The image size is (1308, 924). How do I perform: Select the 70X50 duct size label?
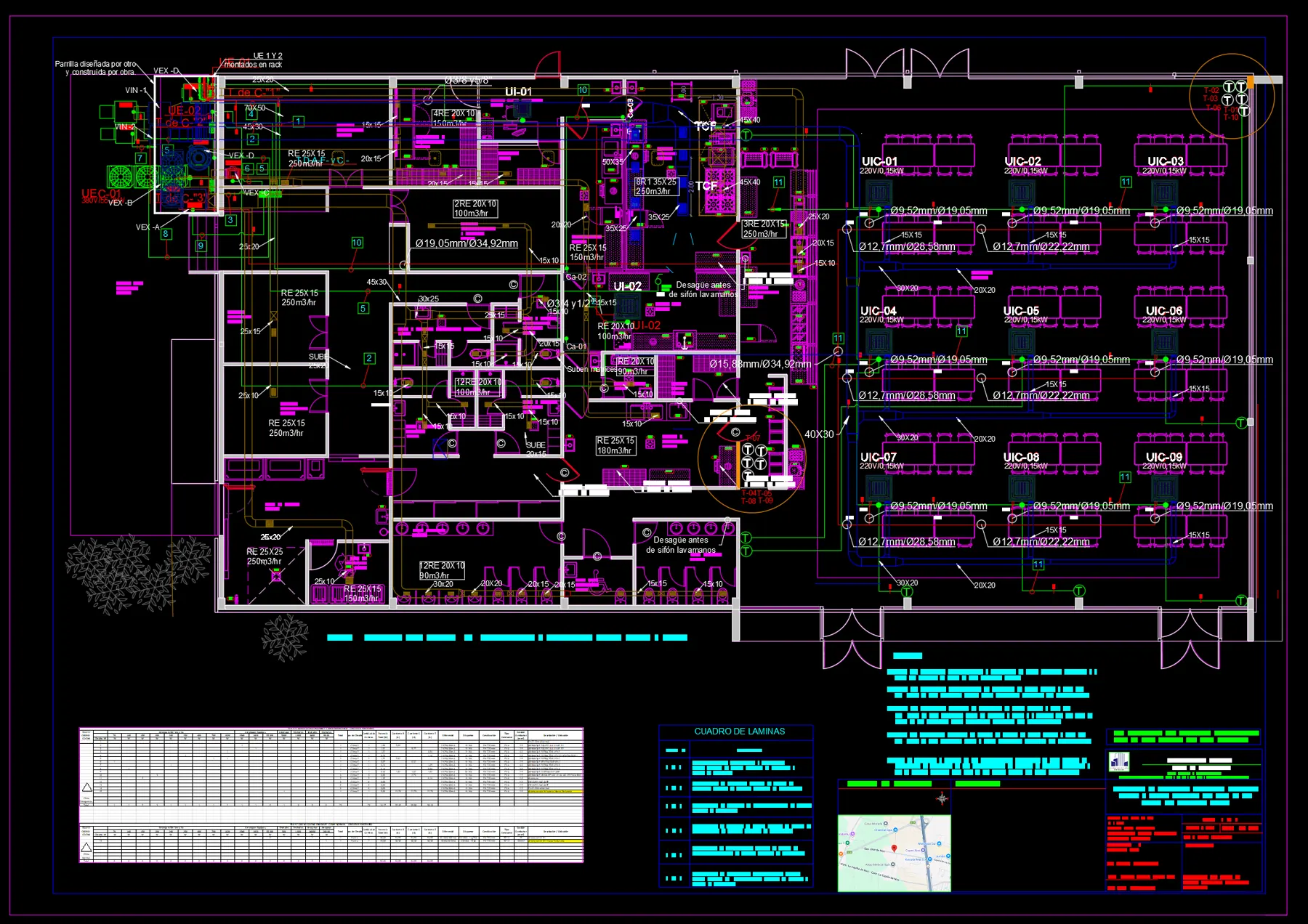pos(254,108)
